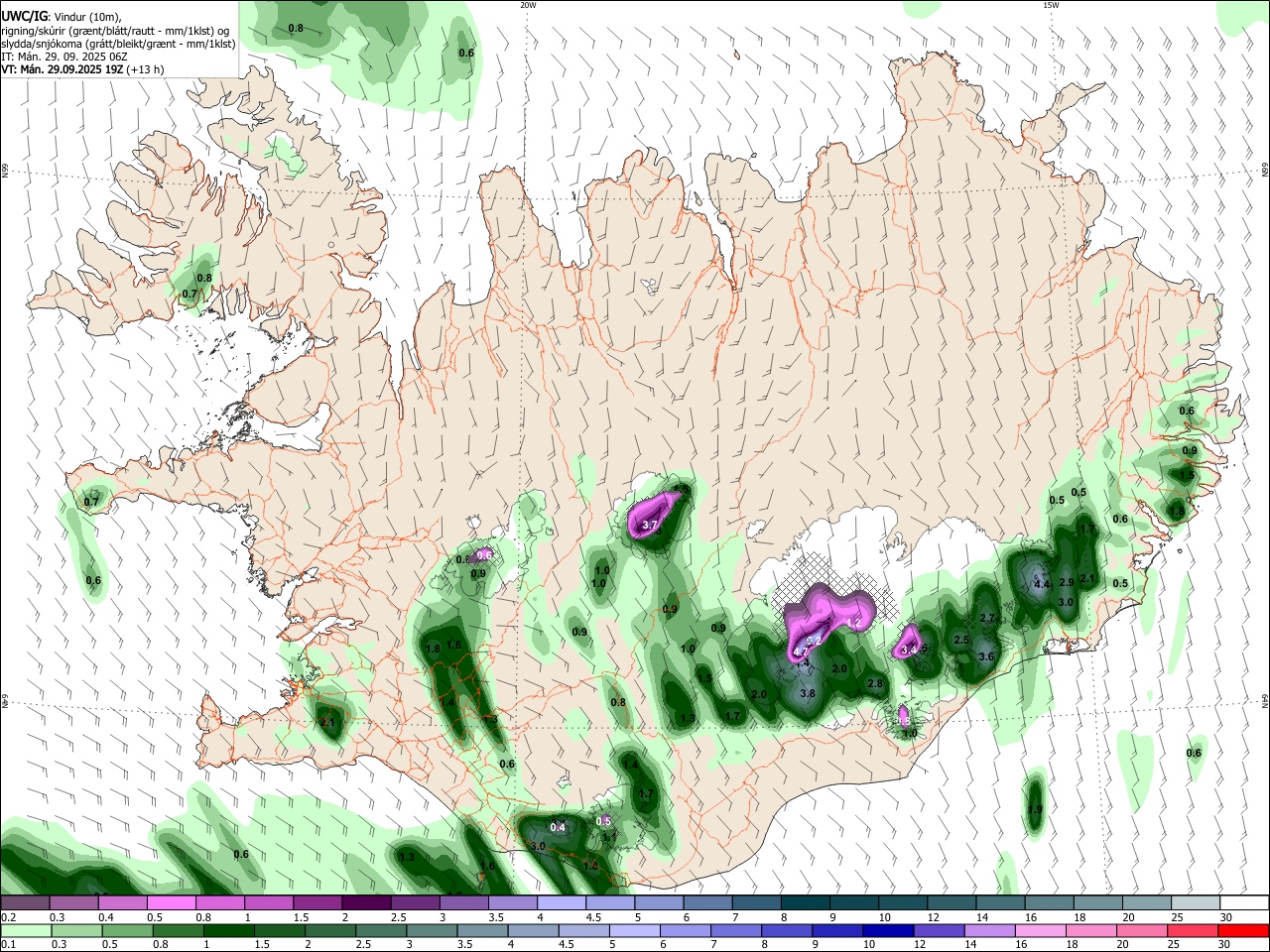Screen dimensions: 1270x952
Task: Click the light pink 16 swatch in bottom legend
Action: pos(1040,930)
